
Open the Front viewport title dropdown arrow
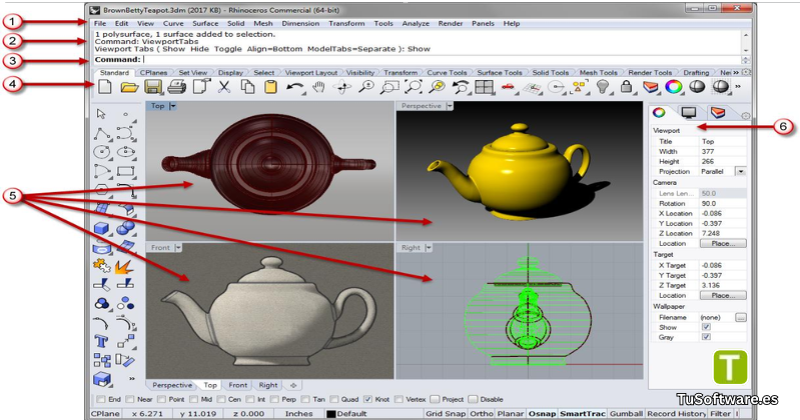(178, 248)
